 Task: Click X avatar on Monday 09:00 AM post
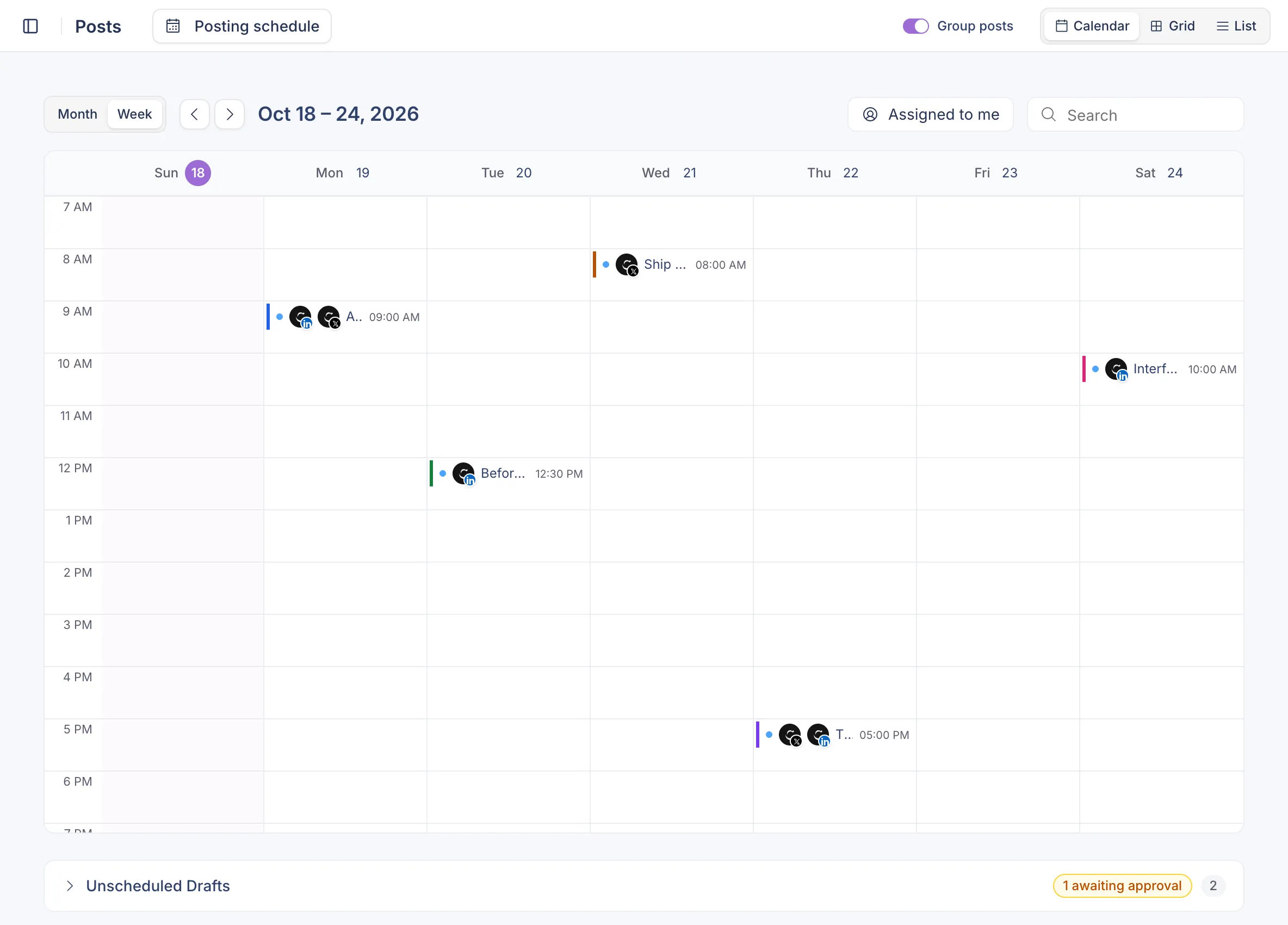[329, 317]
